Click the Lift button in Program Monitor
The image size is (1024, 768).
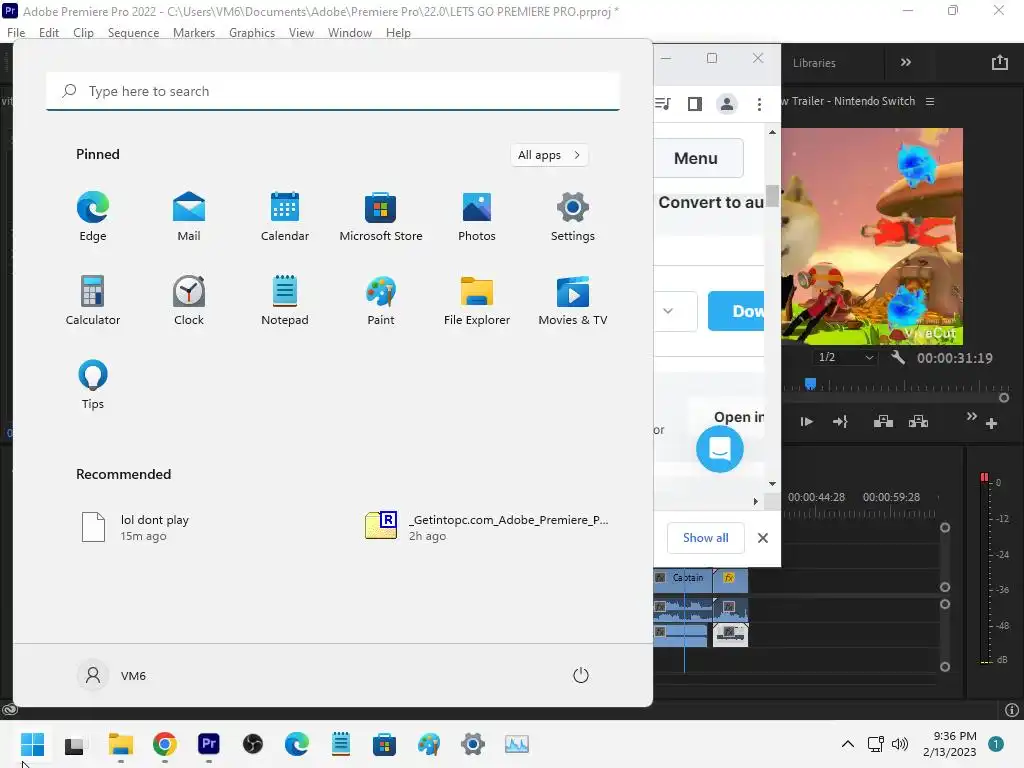coord(883,421)
